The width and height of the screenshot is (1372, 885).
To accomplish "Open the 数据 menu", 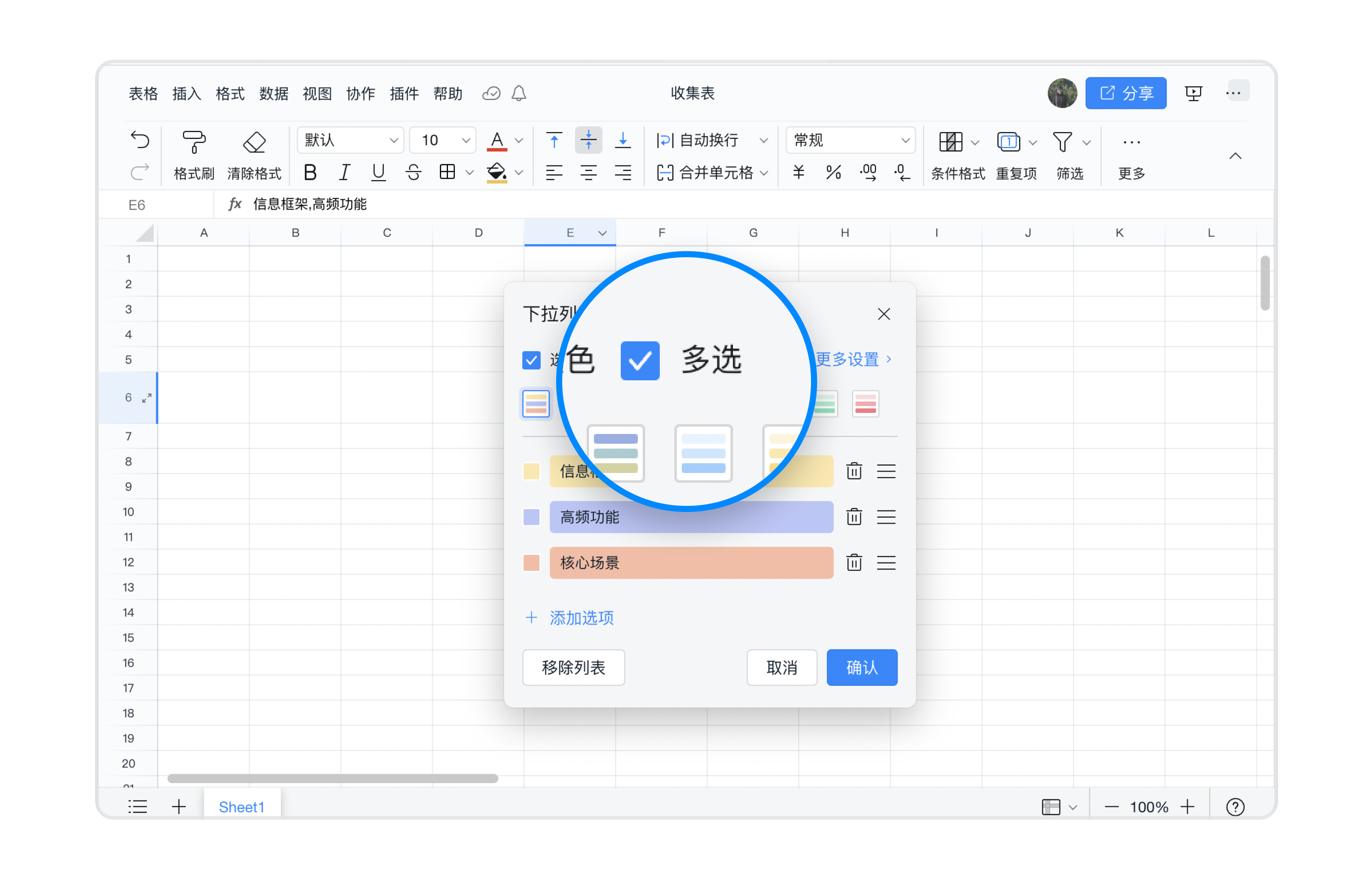I will [x=274, y=93].
